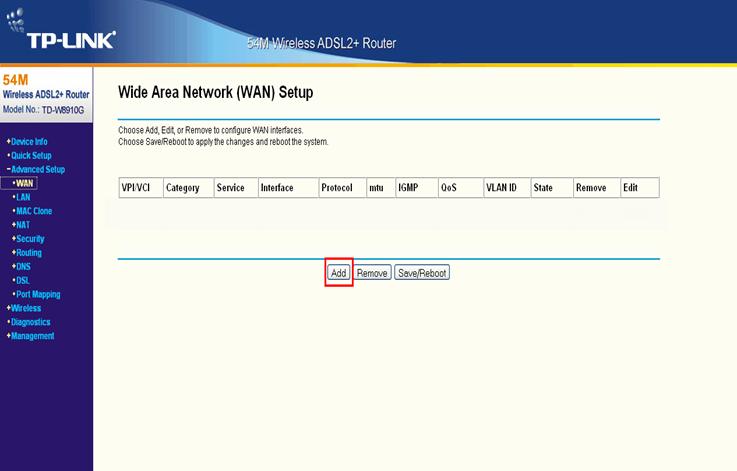
Task: Click the Remove column header in table
Action: tap(596, 188)
